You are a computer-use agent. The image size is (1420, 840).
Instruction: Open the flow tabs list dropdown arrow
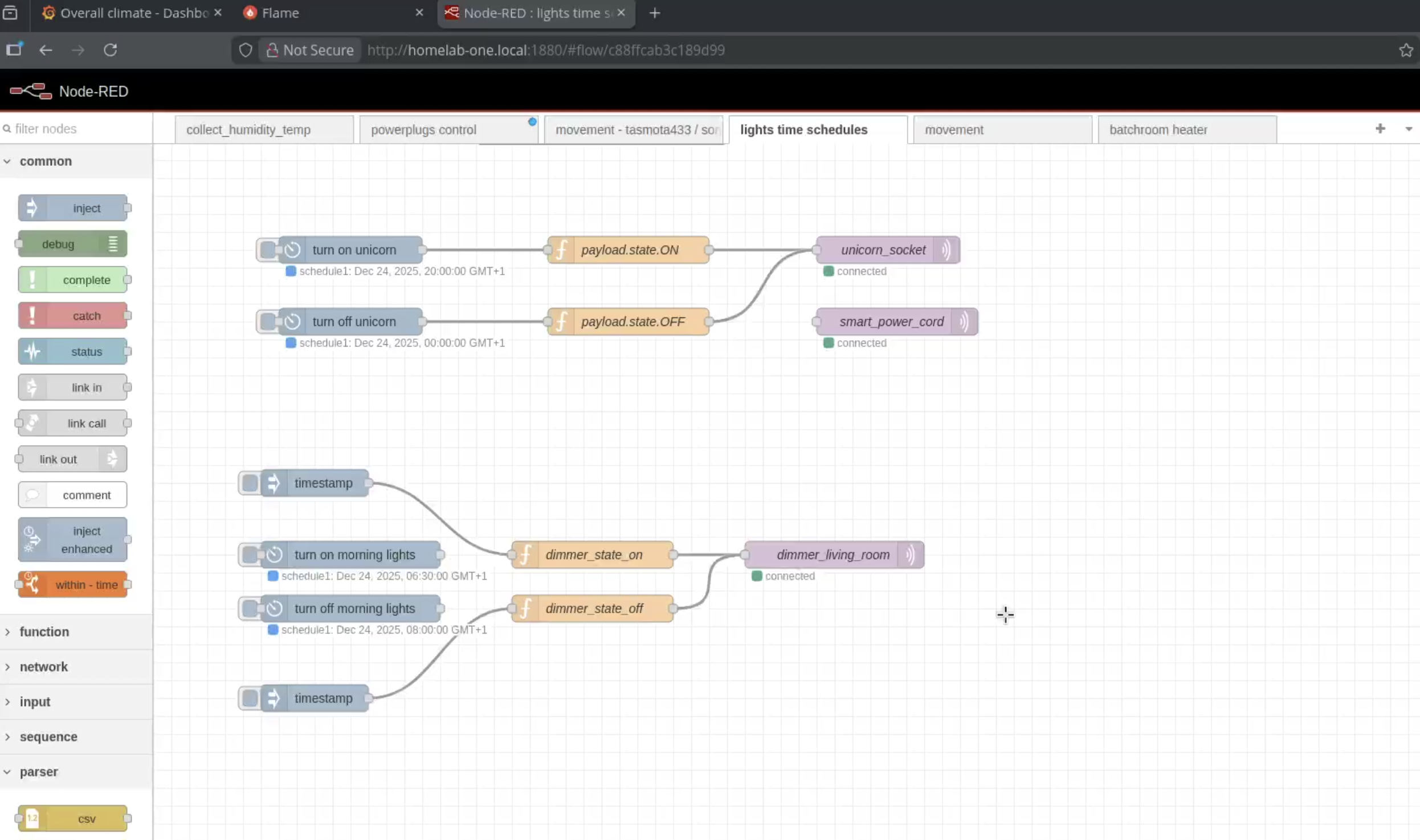tap(1408, 129)
